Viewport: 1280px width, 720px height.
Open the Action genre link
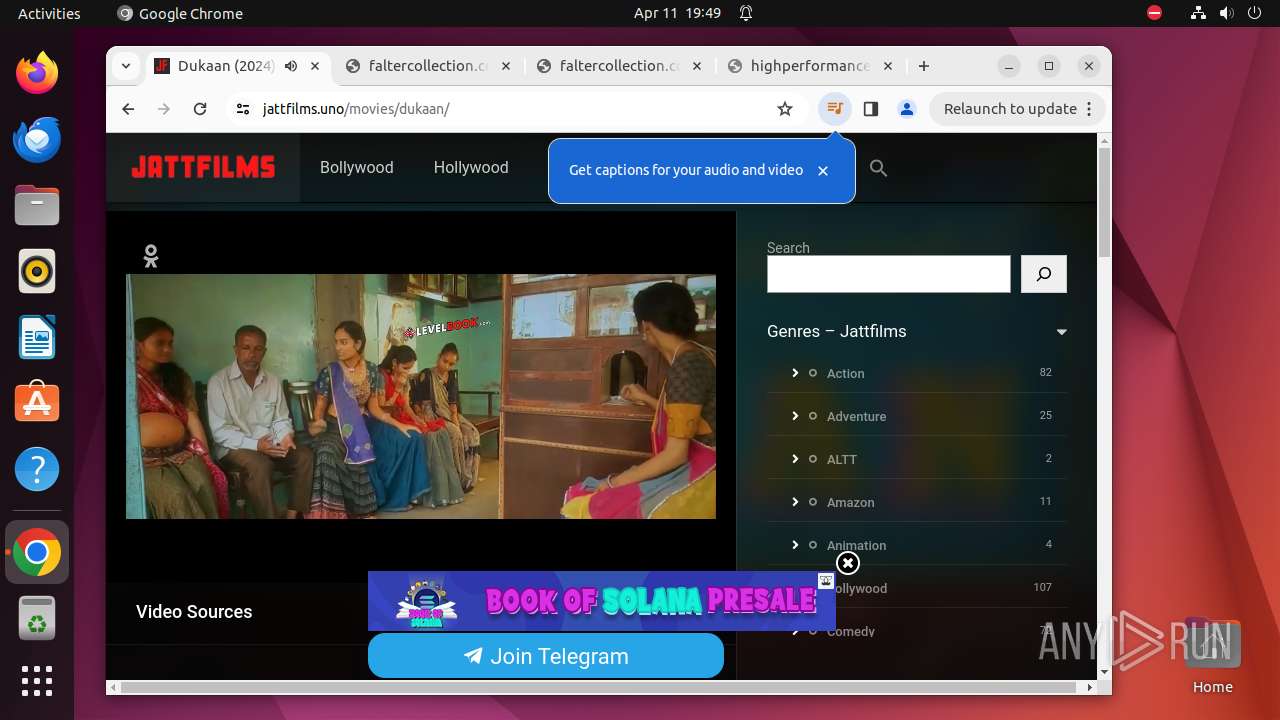845,373
